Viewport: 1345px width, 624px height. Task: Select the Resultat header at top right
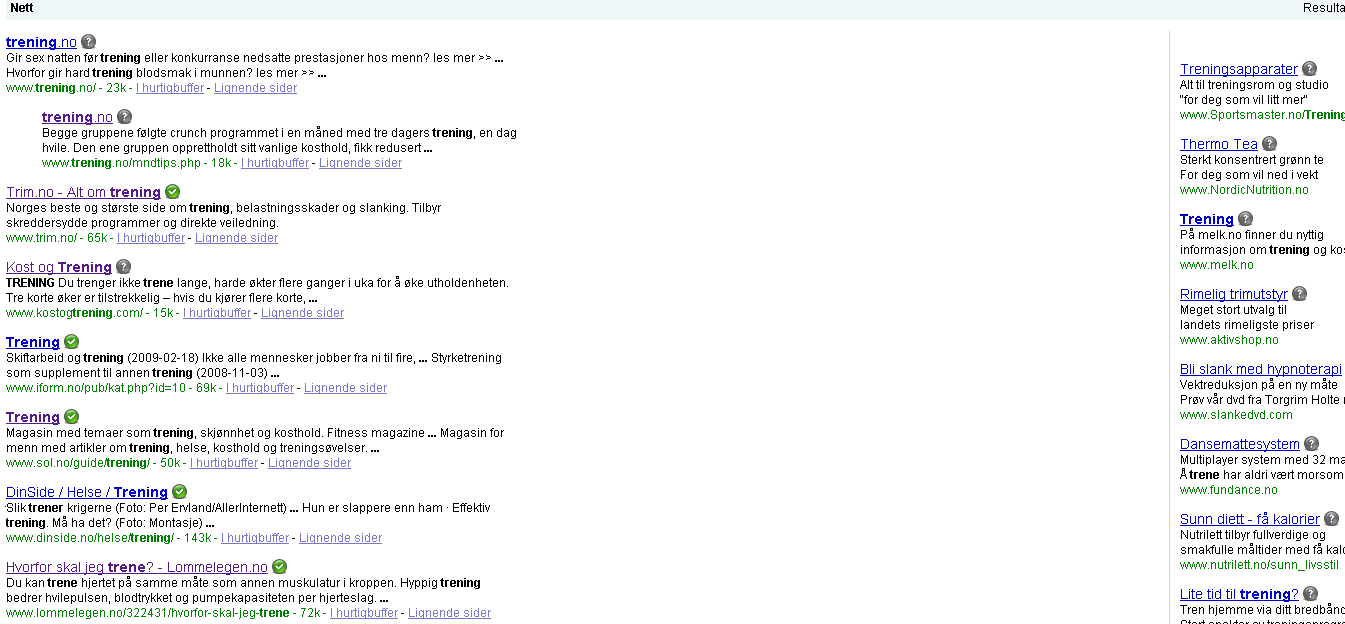click(x=1322, y=8)
